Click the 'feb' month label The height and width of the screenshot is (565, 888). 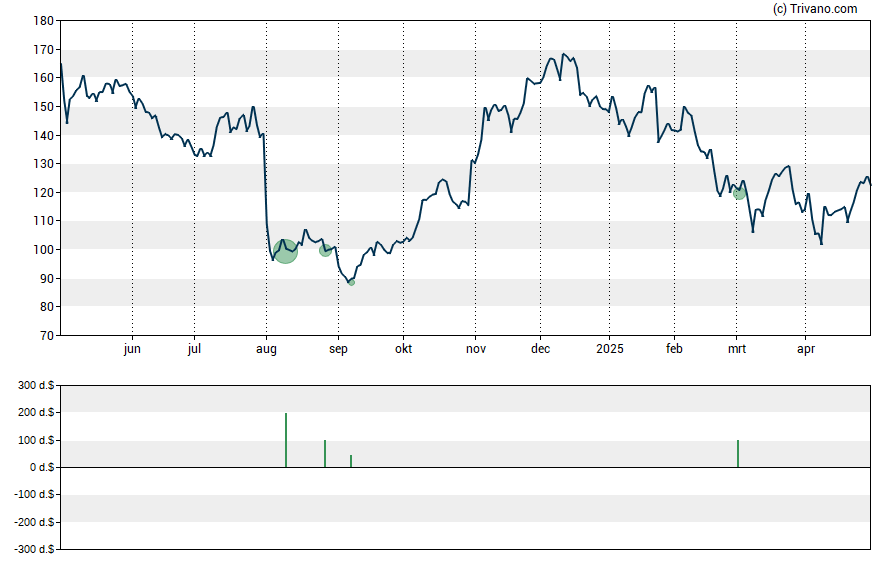674,349
